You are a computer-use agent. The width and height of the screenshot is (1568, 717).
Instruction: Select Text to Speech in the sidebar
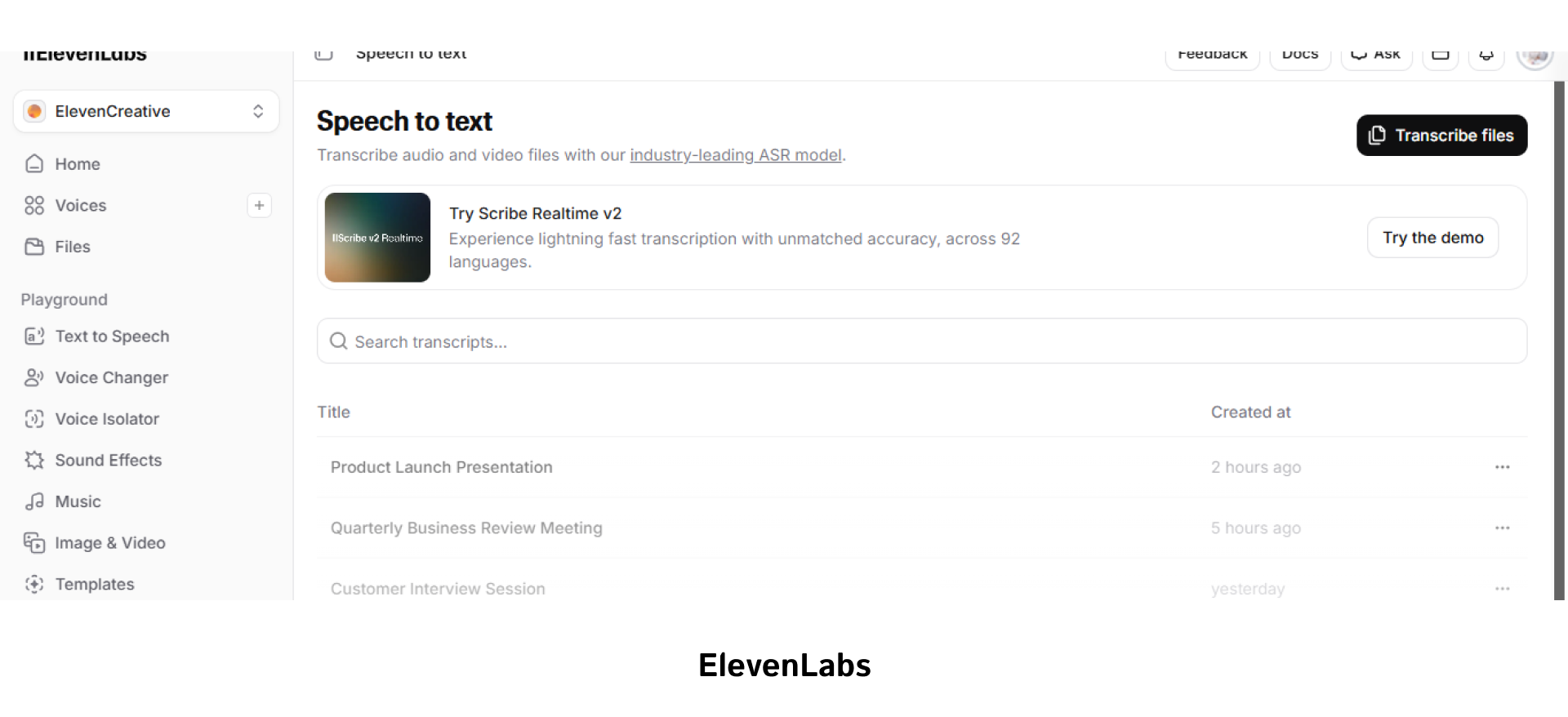(x=112, y=336)
